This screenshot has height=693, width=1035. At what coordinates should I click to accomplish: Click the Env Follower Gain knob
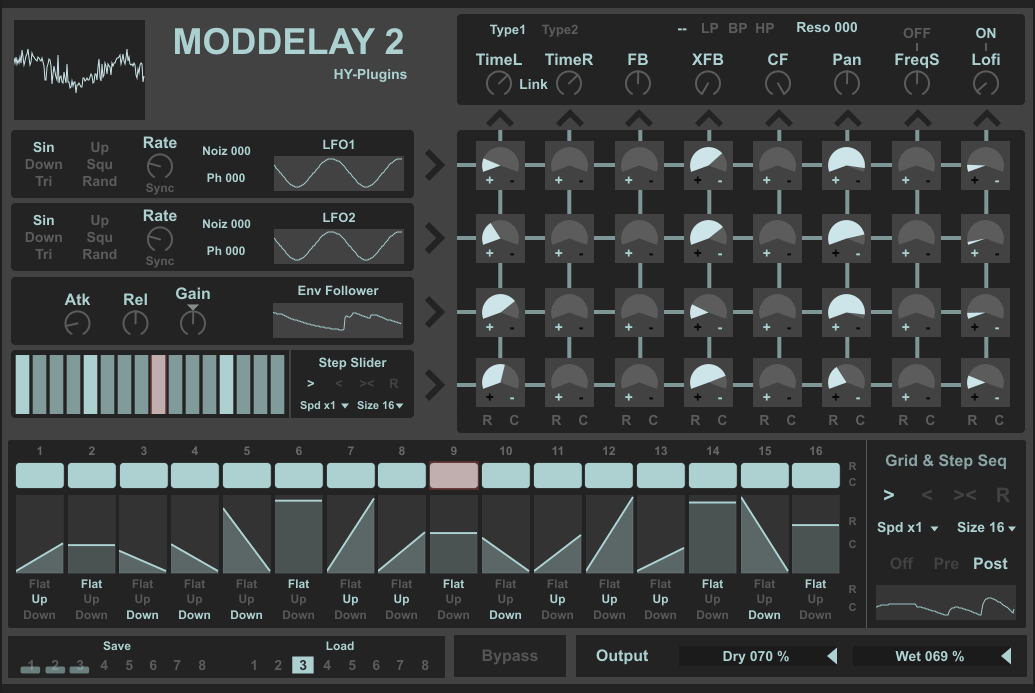coord(193,321)
